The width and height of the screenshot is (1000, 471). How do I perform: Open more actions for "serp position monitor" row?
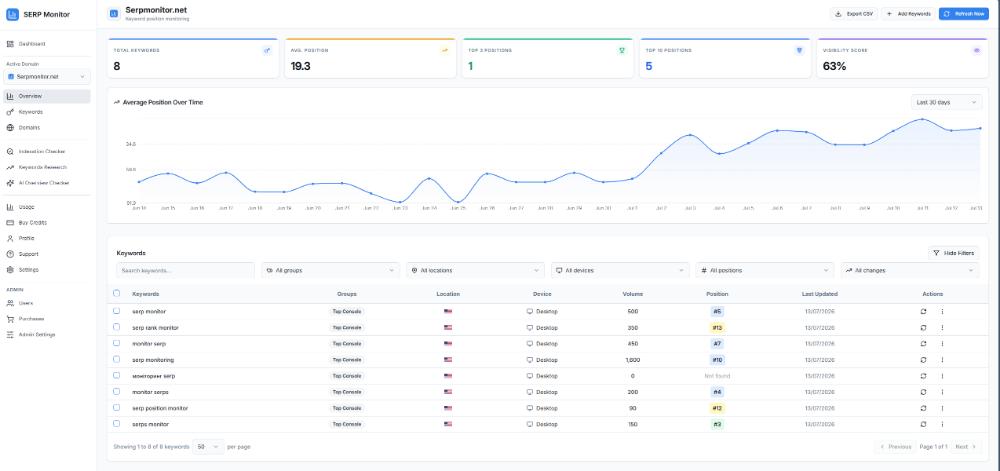(x=942, y=408)
